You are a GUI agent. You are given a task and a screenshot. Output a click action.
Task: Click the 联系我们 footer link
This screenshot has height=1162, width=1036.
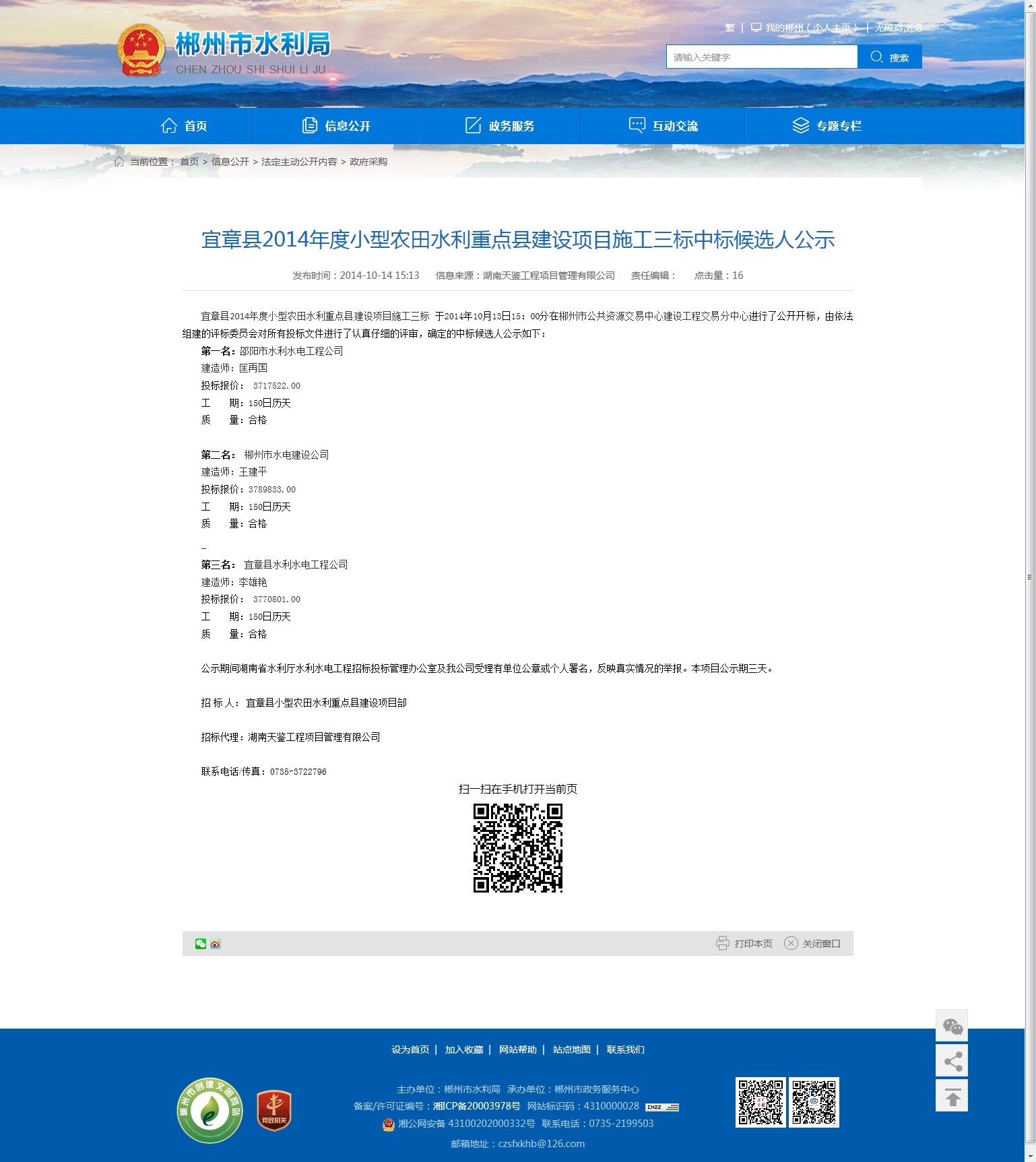pyautogui.click(x=625, y=1050)
